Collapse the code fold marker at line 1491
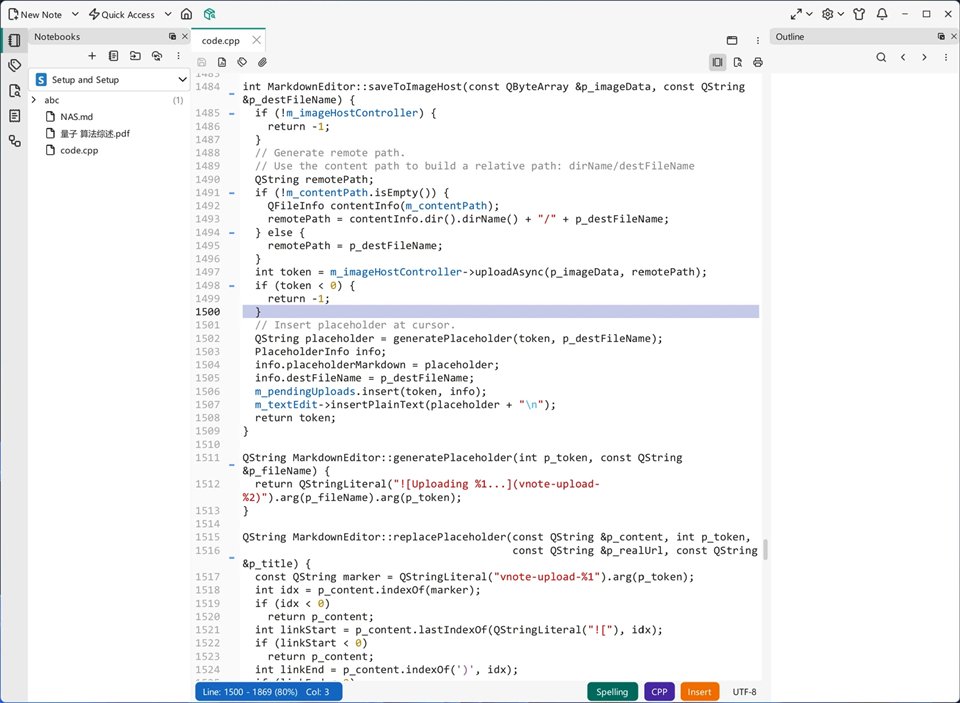 point(231,193)
